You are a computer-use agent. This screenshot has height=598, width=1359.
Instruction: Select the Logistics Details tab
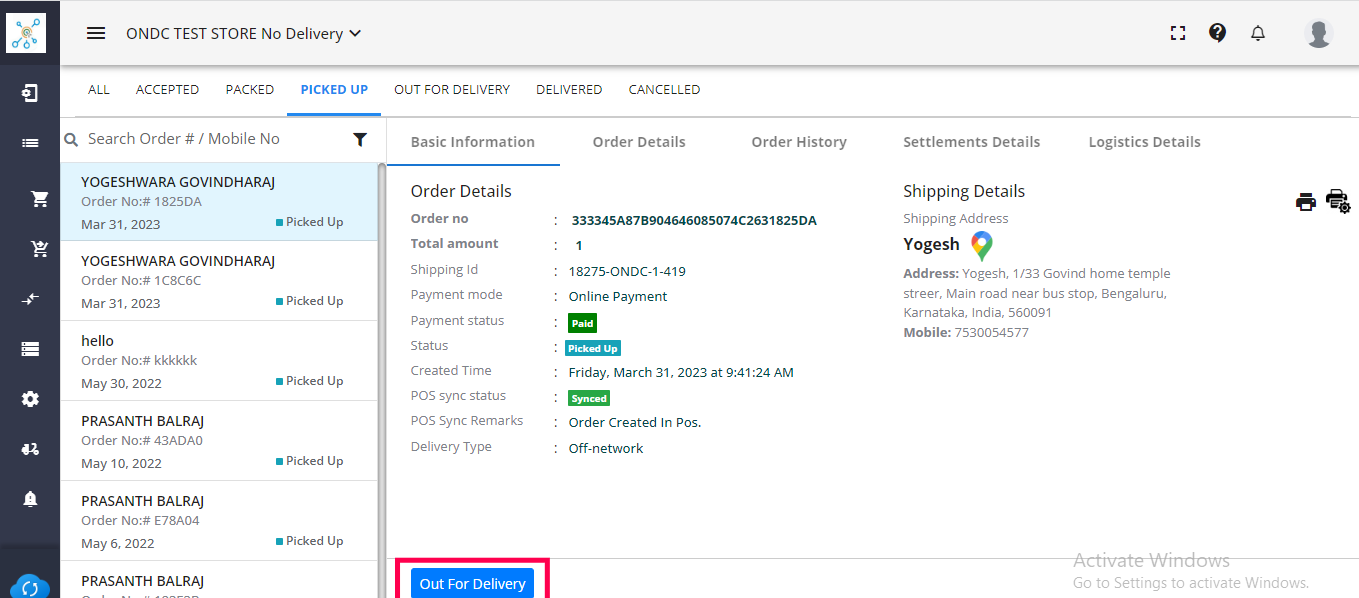point(1144,142)
